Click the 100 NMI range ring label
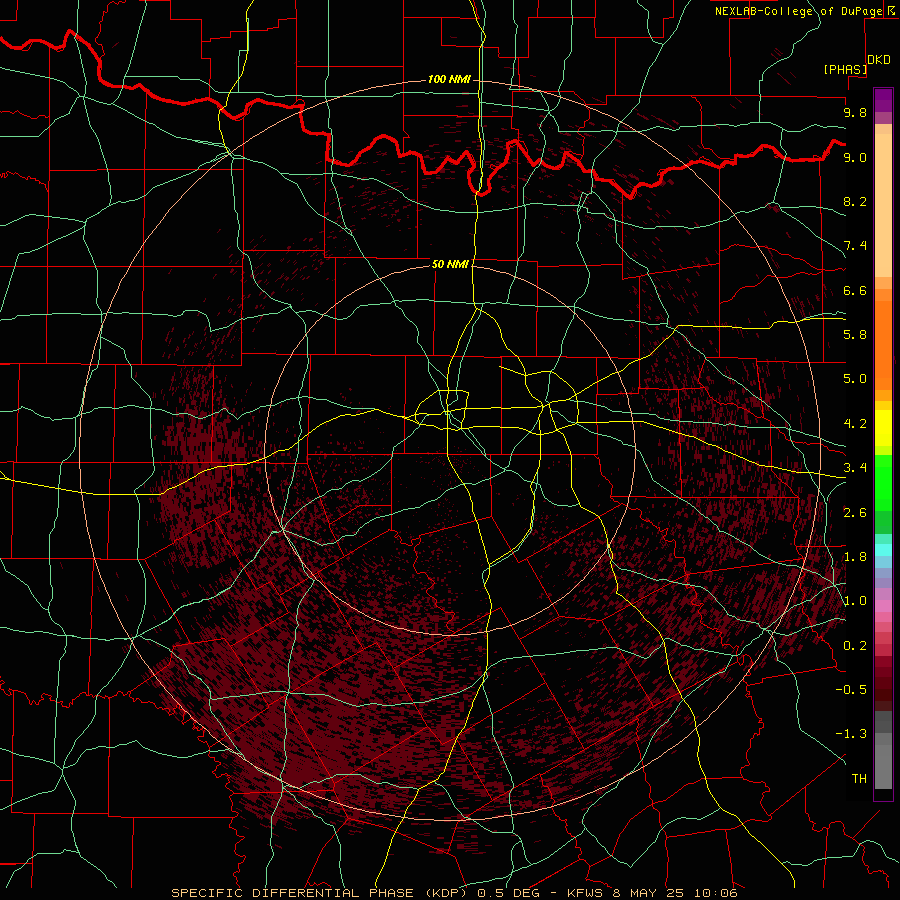Image resolution: width=900 pixels, height=900 pixels. [449, 79]
